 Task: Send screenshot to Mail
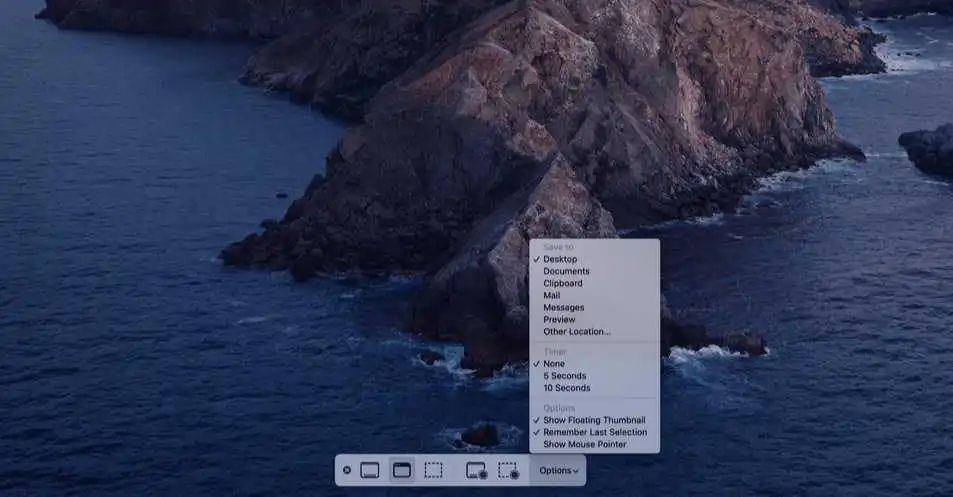click(551, 295)
